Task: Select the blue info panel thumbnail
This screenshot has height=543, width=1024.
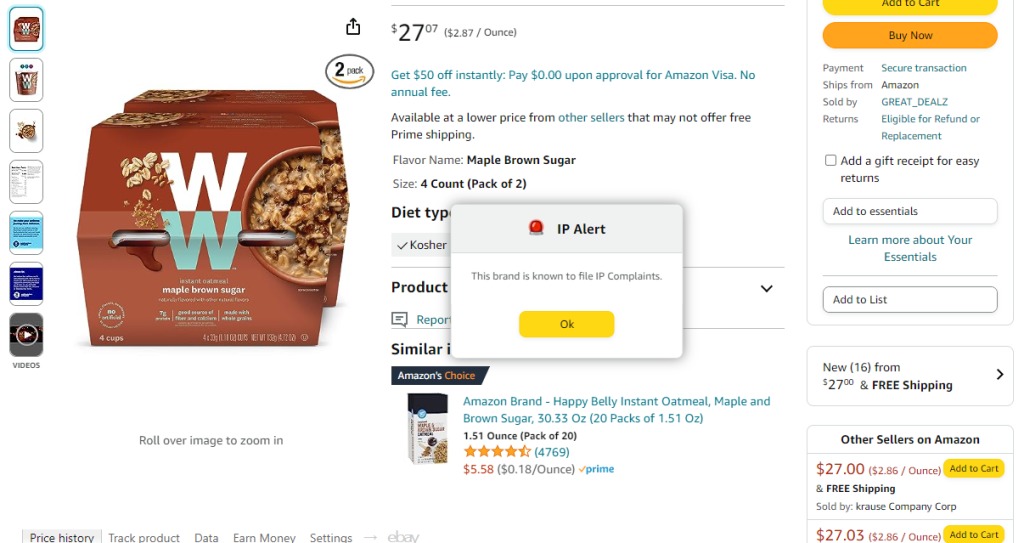Action: coord(26,233)
